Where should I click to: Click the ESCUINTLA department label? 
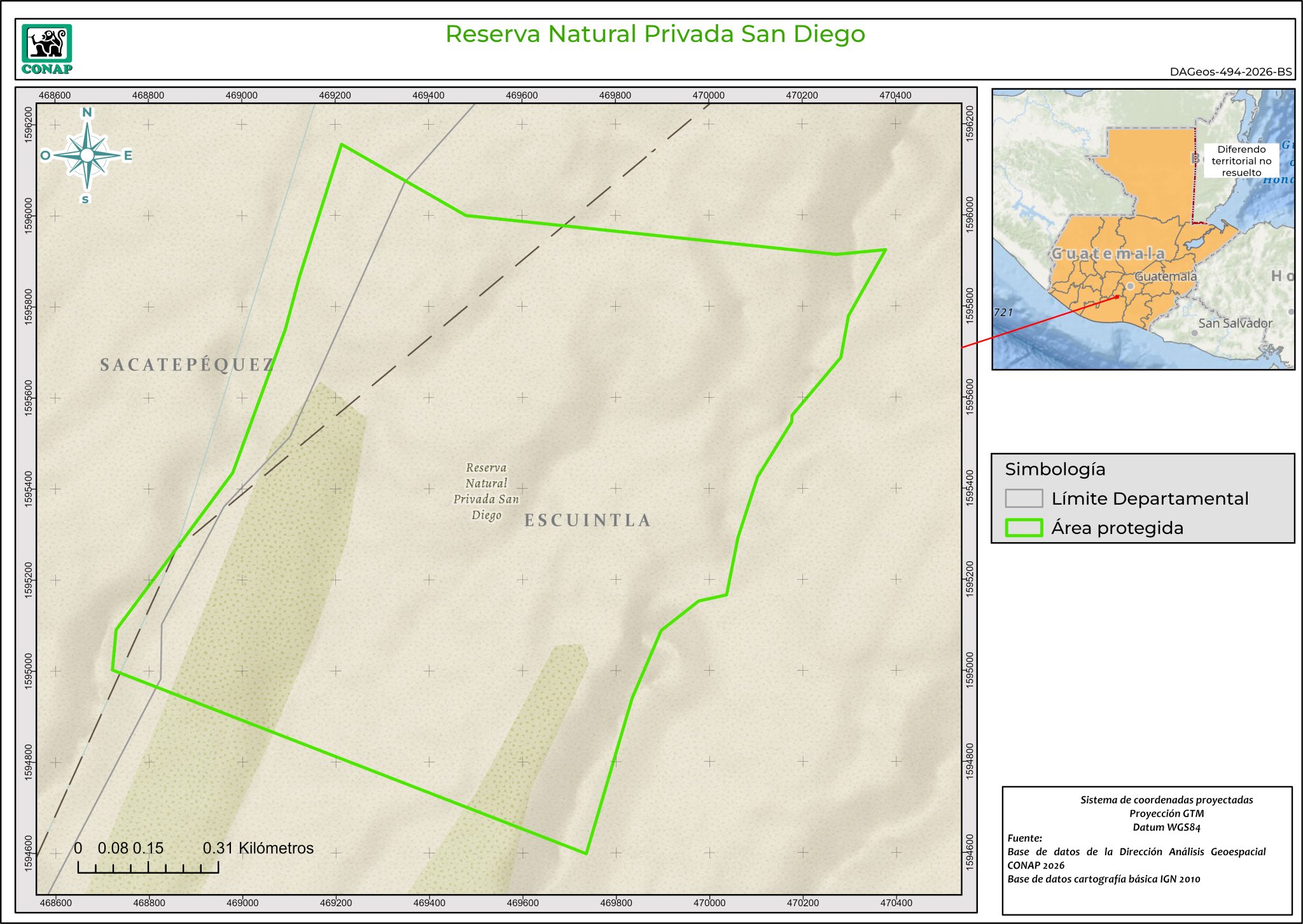click(x=587, y=521)
